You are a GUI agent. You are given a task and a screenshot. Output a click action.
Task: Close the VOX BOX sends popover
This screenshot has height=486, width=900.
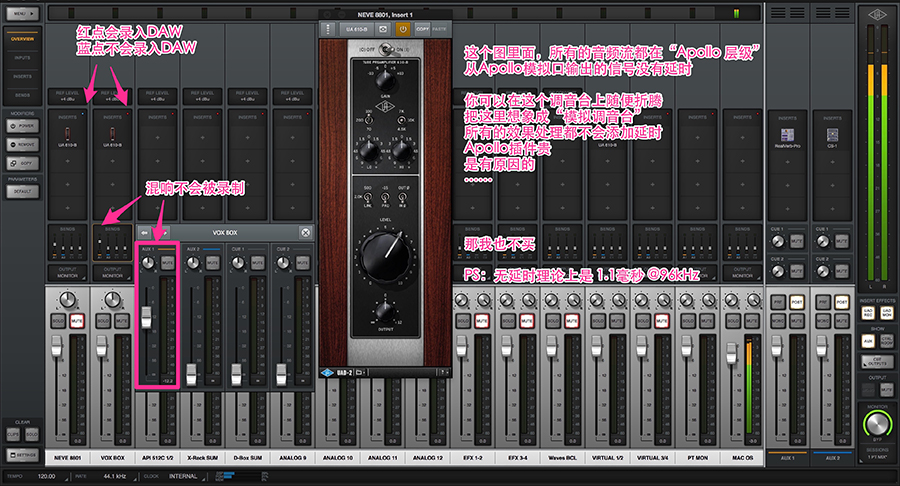click(306, 232)
